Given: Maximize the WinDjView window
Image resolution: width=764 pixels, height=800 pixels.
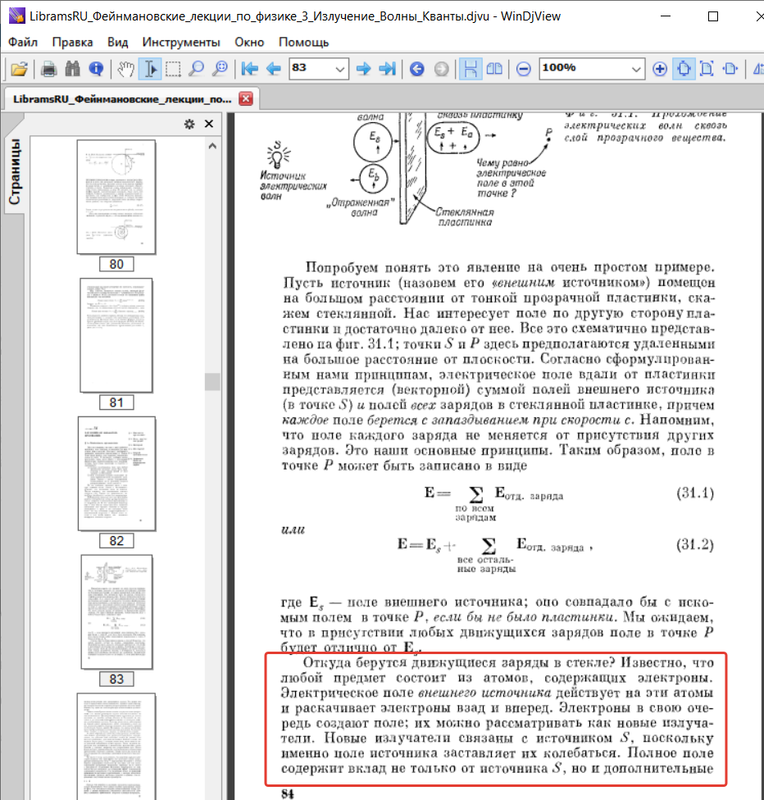Looking at the screenshot, I should (713, 16).
